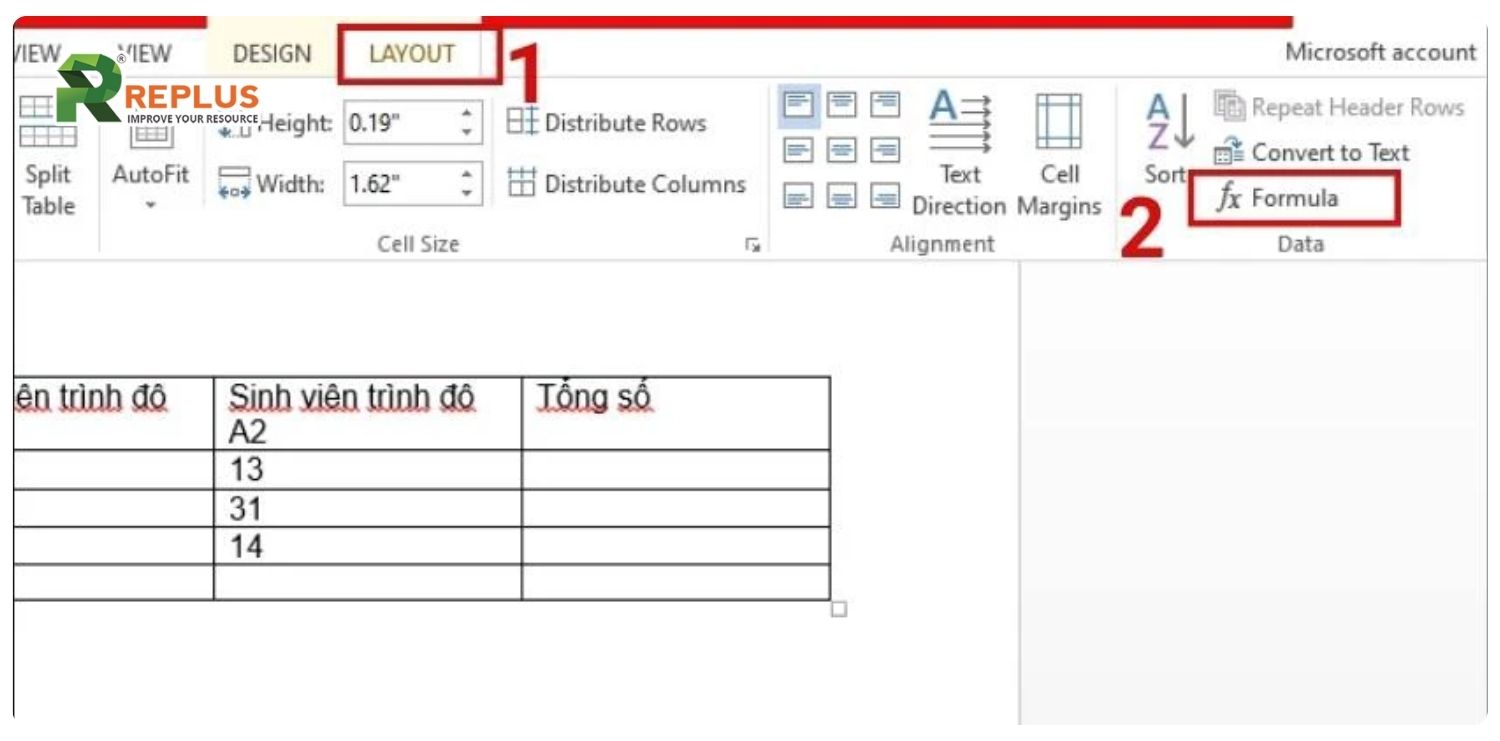Image resolution: width=1500 pixels, height=741 pixels.
Task: Increase row Height with up arrow
Action: point(467,113)
